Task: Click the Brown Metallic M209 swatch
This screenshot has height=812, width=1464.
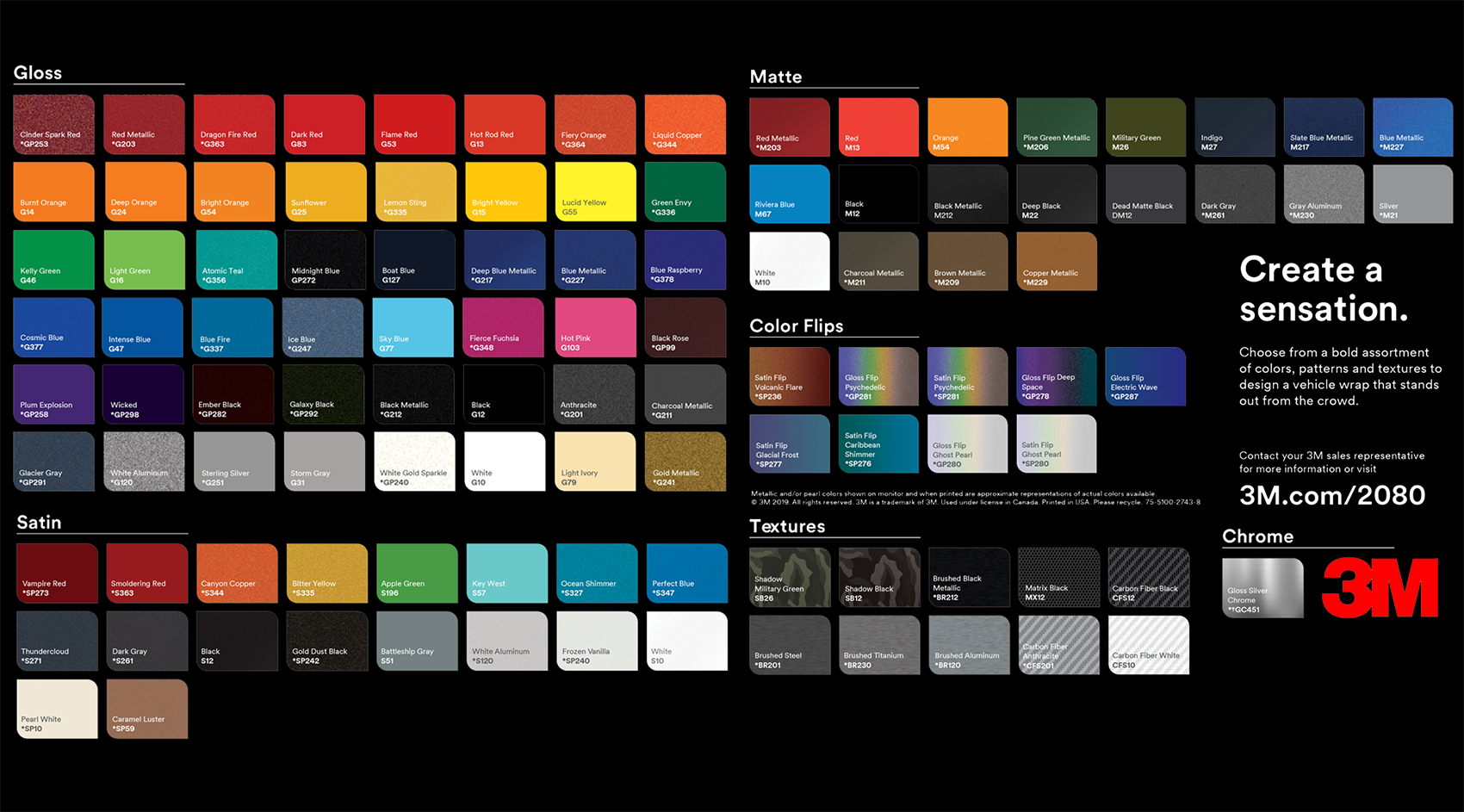Action: (x=968, y=261)
